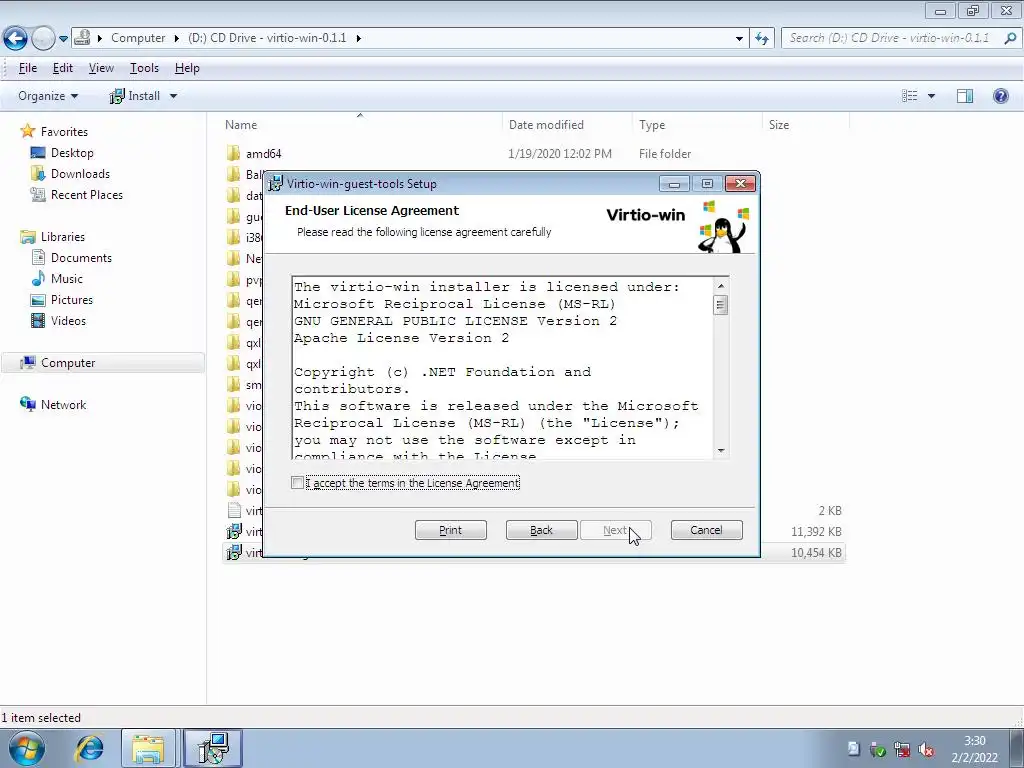The image size is (1024, 768).
Task: Open the Documents library
Action: point(81,257)
